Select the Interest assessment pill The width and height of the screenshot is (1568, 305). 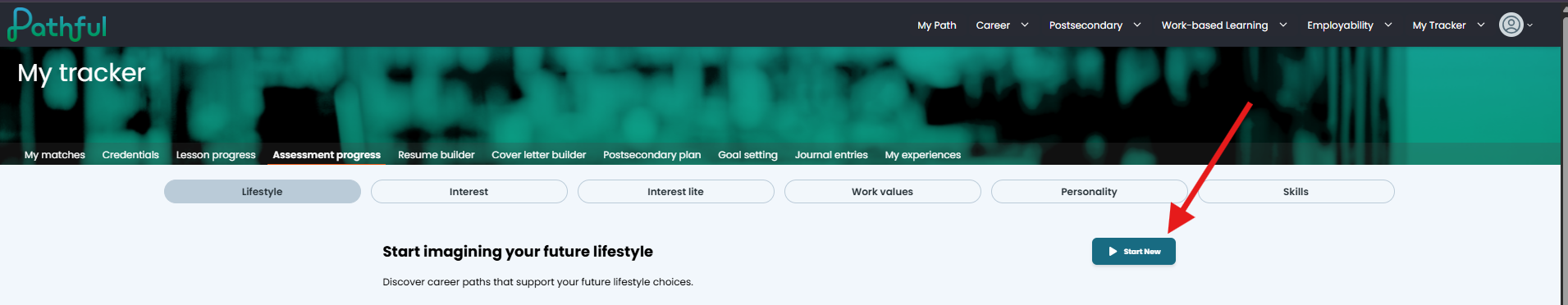coord(469,191)
